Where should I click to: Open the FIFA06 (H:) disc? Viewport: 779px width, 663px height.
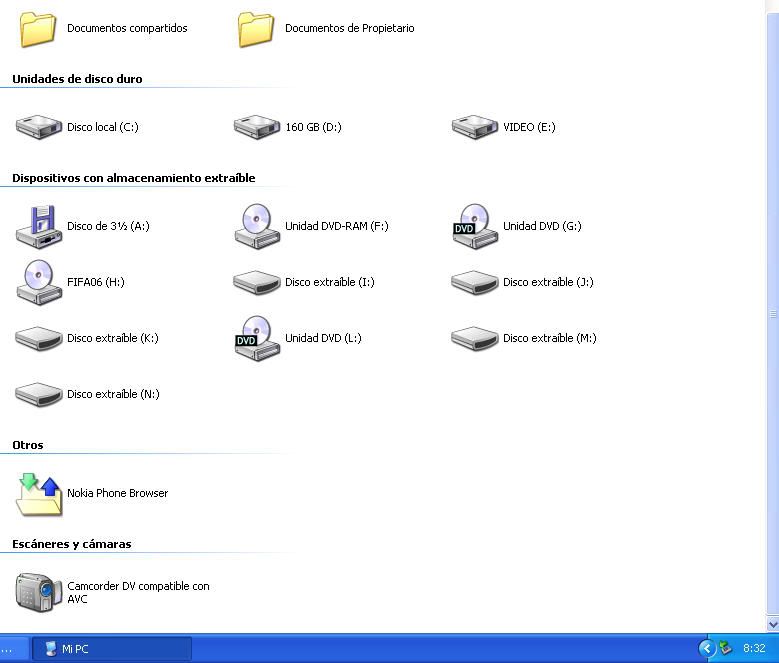(39, 282)
